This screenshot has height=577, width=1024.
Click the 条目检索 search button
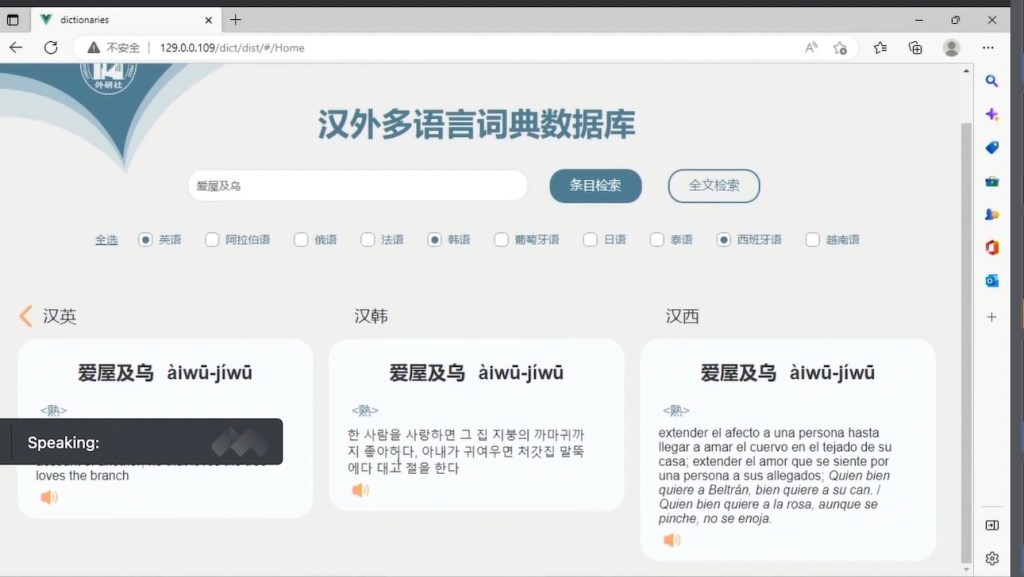pyautogui.click(x=595, y=185)
